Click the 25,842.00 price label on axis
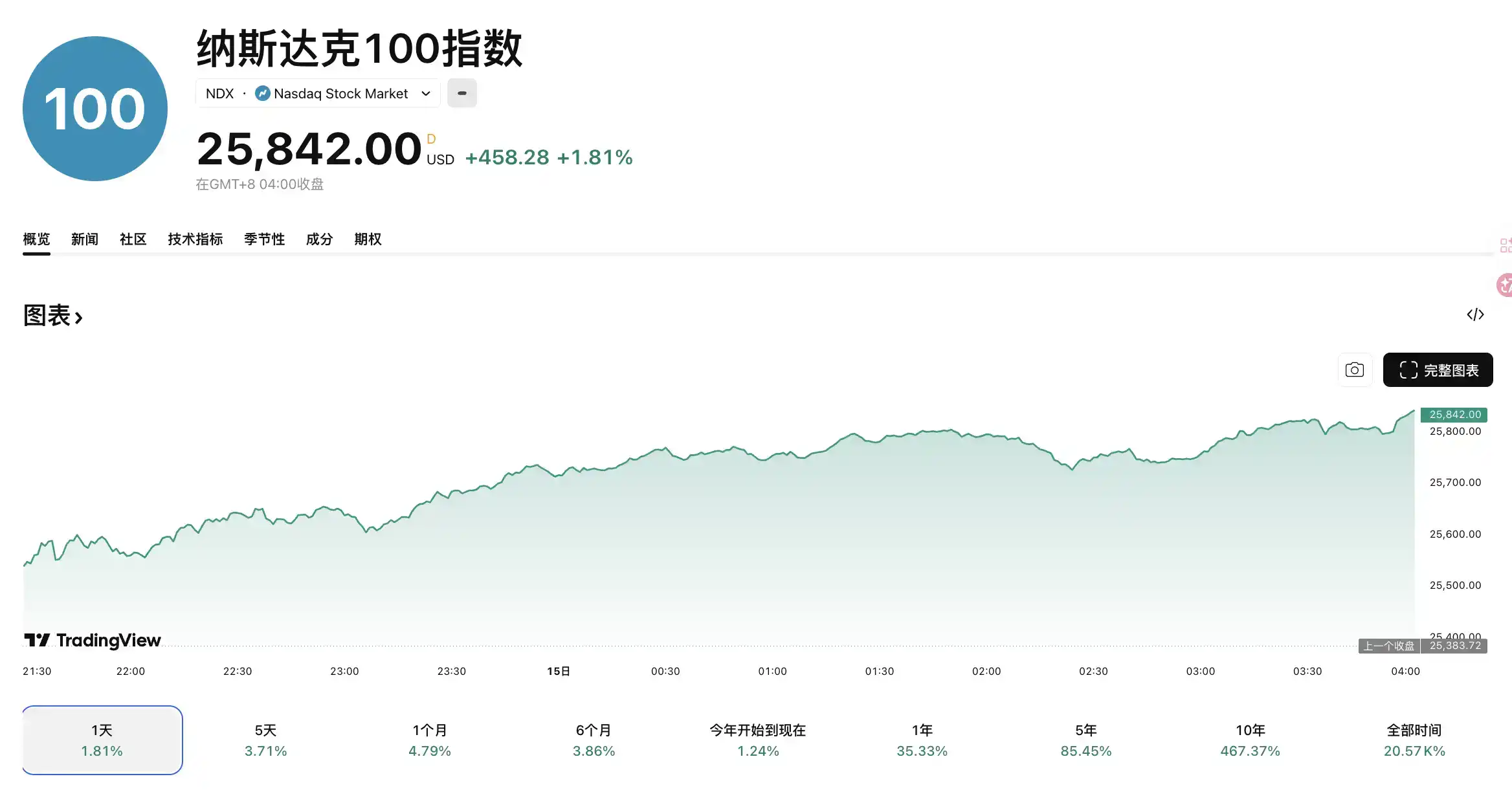Screen dimensions: 1512x792 tap(1454, 414)
